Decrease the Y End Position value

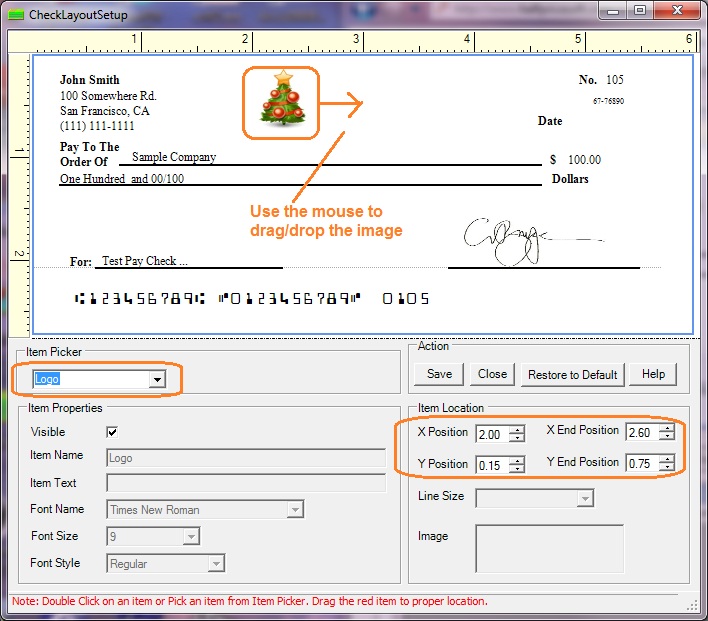666,467
